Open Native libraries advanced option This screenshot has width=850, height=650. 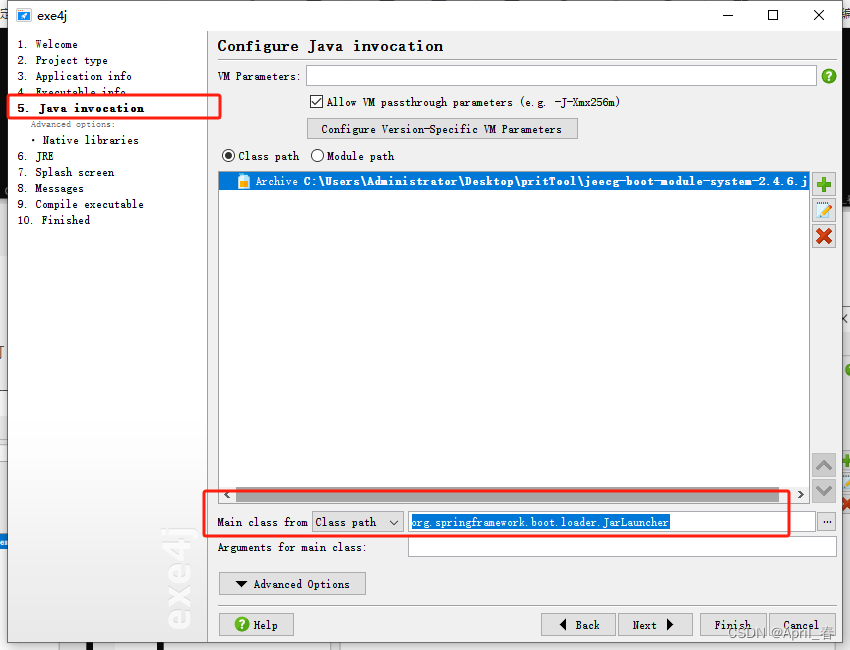[91, 140]
